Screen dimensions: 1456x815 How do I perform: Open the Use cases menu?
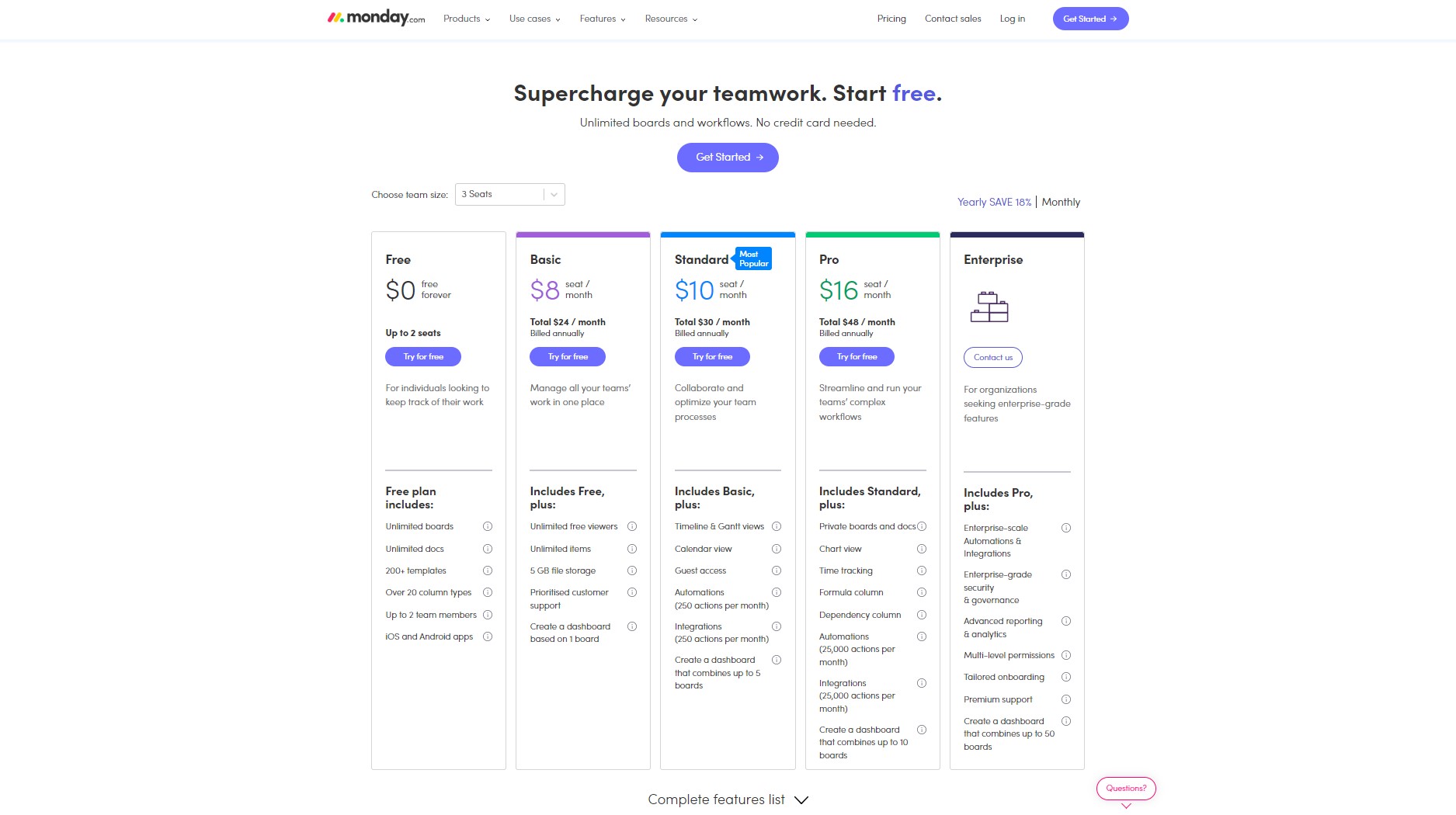(x=534, y=19)
